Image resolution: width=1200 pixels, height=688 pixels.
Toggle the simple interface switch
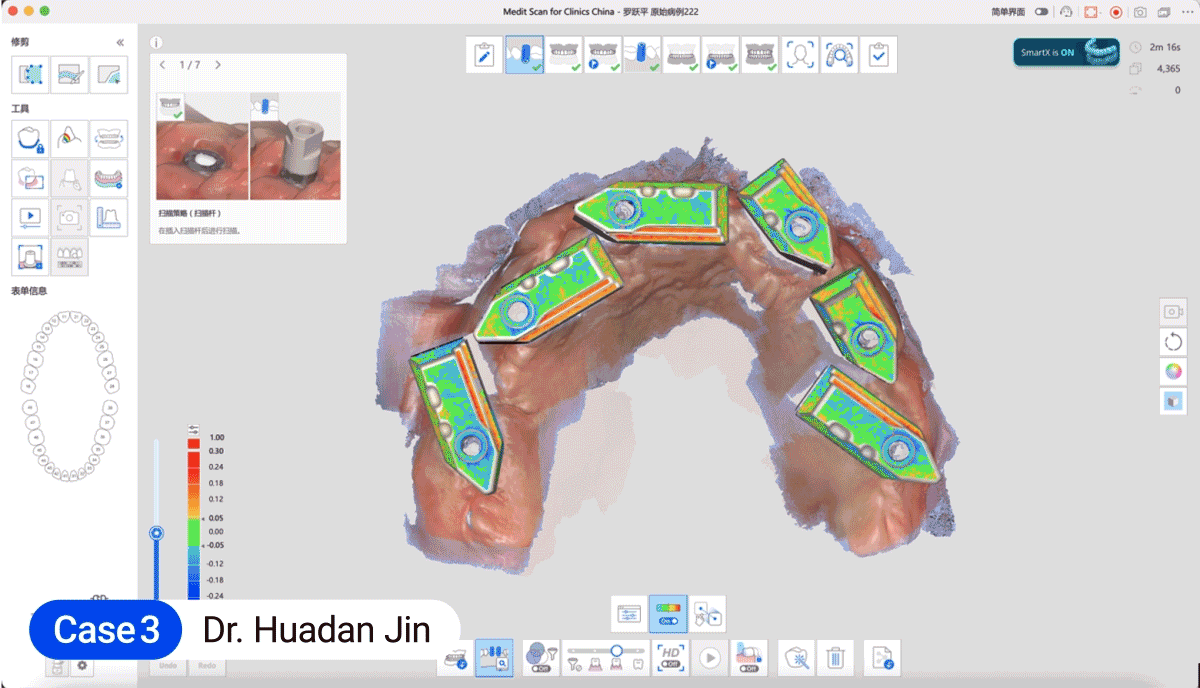coord(1042,11)
